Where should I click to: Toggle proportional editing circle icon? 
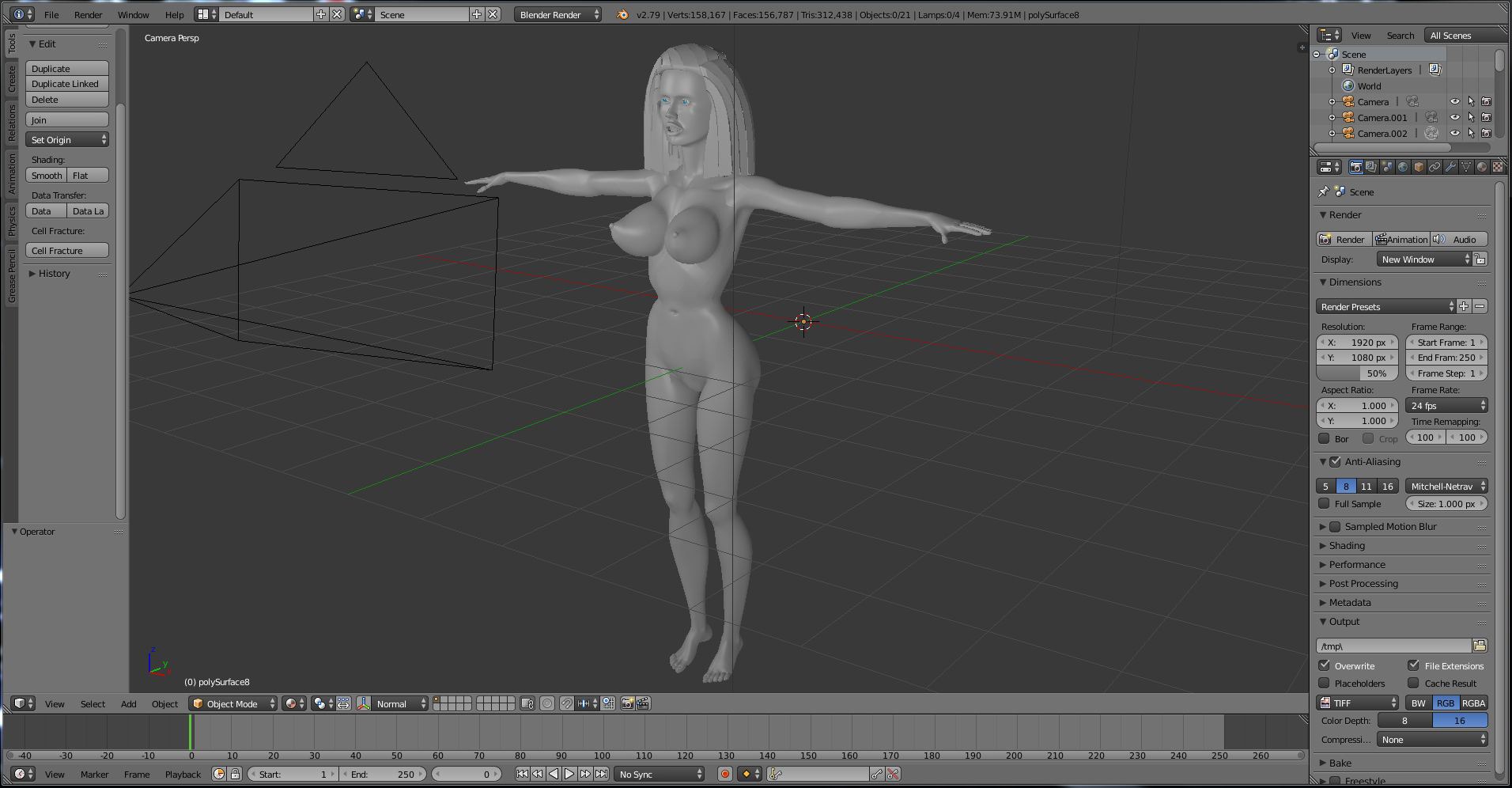(x=547, y=703)
